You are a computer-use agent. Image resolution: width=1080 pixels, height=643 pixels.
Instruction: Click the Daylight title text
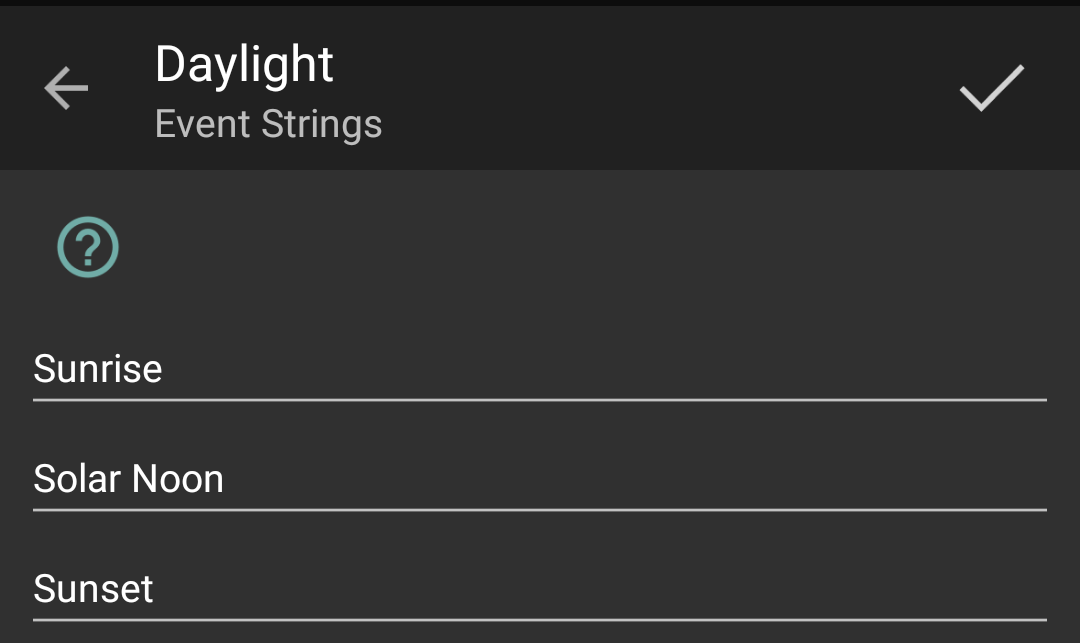coord(244,65)
